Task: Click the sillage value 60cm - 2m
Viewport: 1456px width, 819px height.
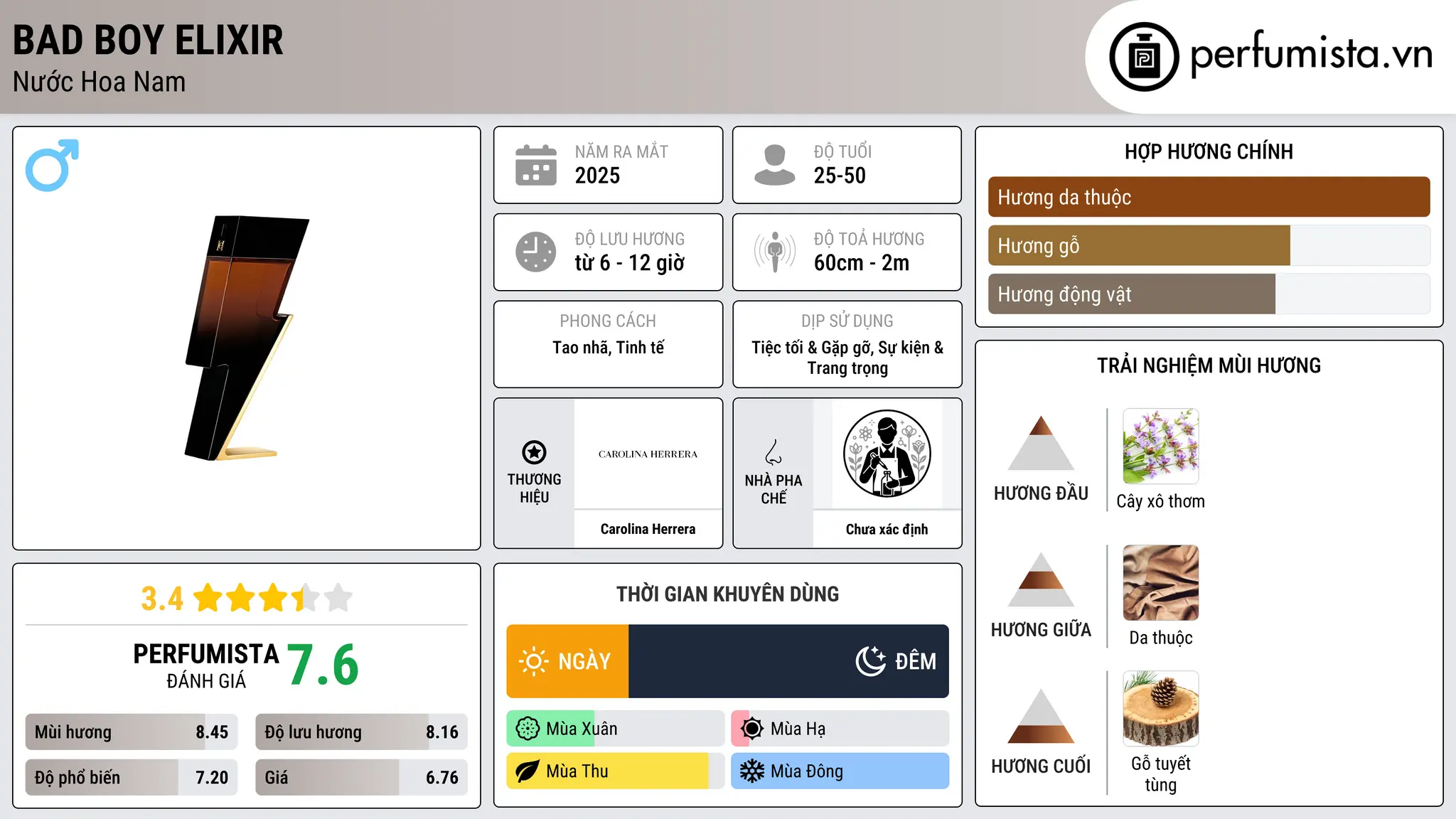Action: click(862, 263)
